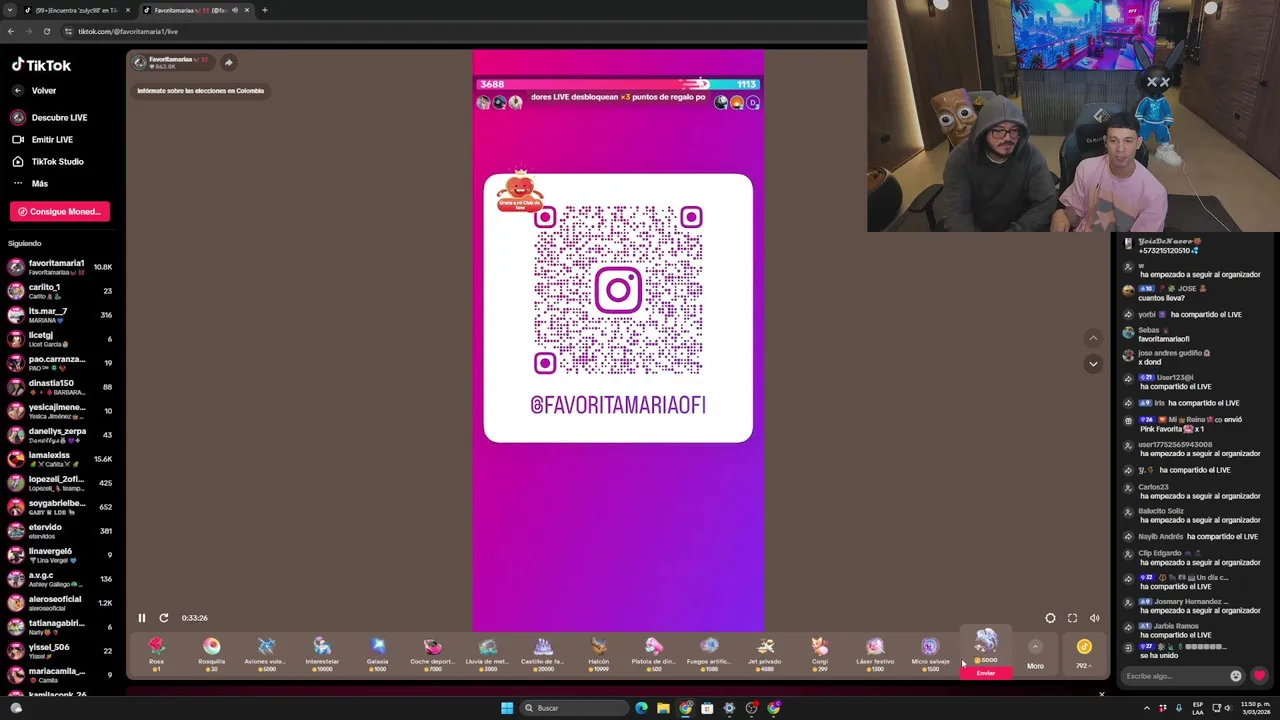Open Descubre LIVE

50,117
